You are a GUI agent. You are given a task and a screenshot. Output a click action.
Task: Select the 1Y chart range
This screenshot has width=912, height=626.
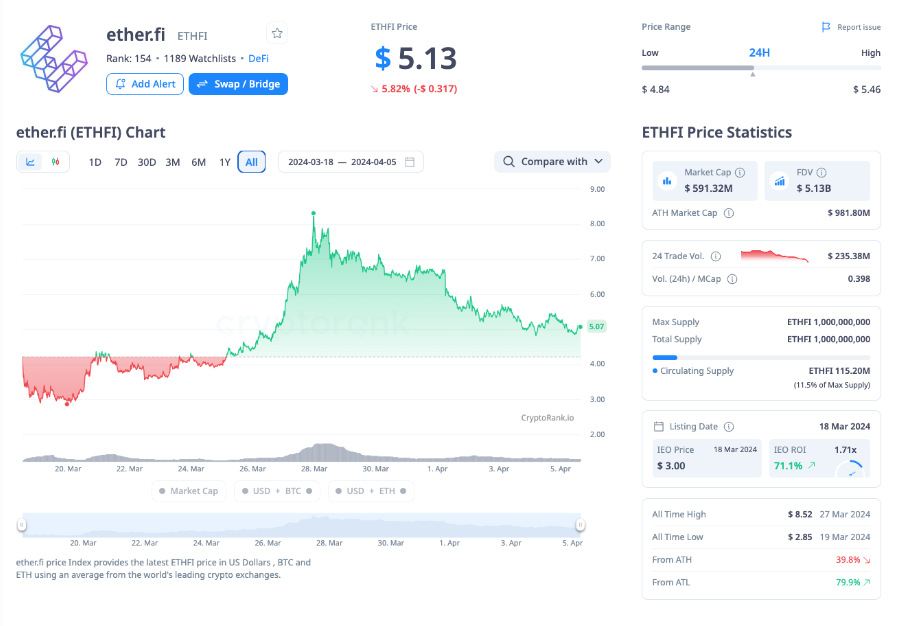[225, 162]
